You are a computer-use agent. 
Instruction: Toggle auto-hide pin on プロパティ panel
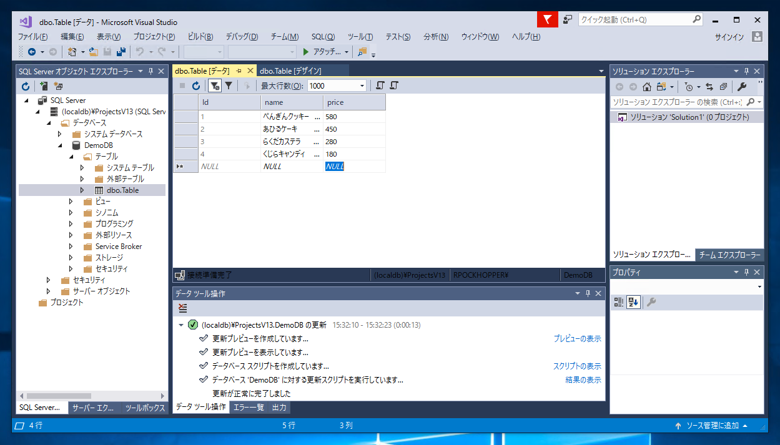pos(747,272)
